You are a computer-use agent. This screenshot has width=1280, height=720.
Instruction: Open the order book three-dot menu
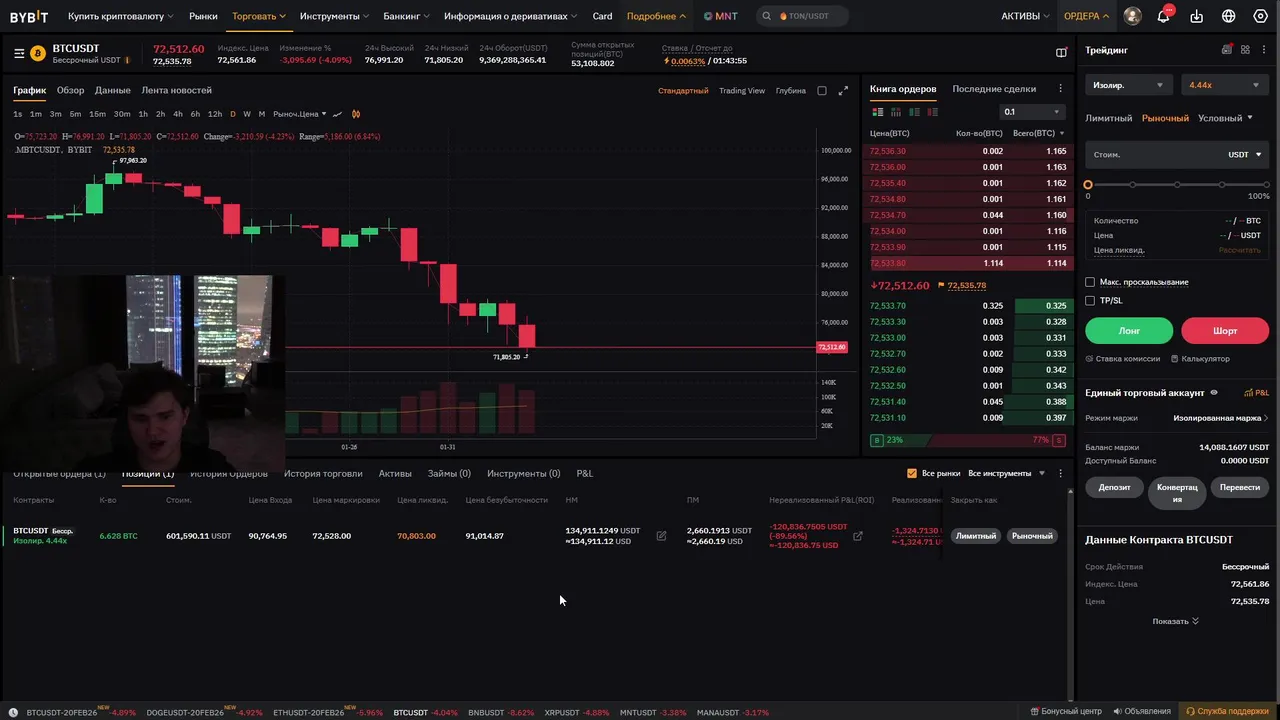pyautogui.click(x=1060, y=89)
